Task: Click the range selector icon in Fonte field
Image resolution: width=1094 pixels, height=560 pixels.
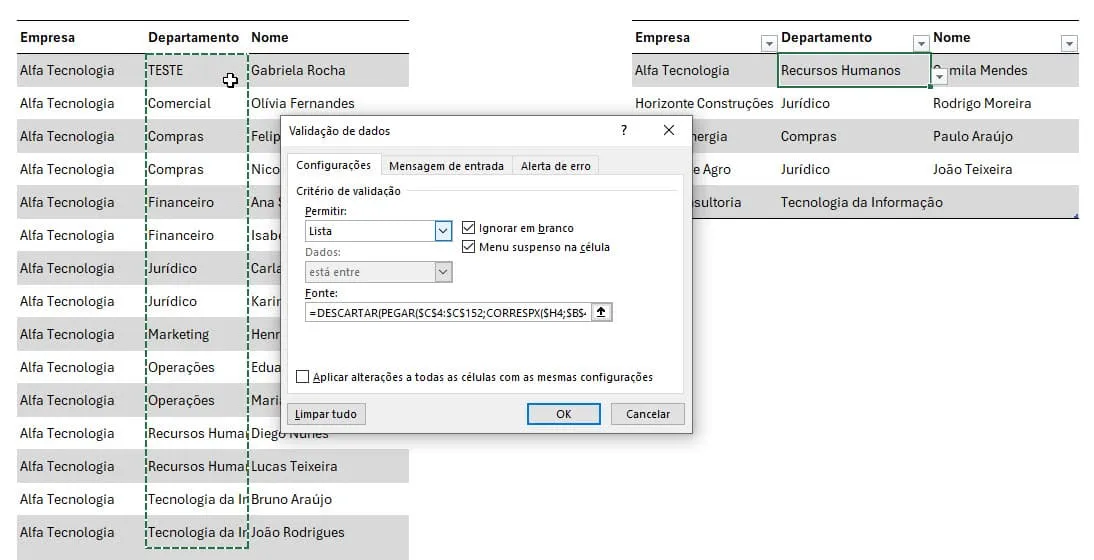Action: pyautogui.click(x=601, y=312)
